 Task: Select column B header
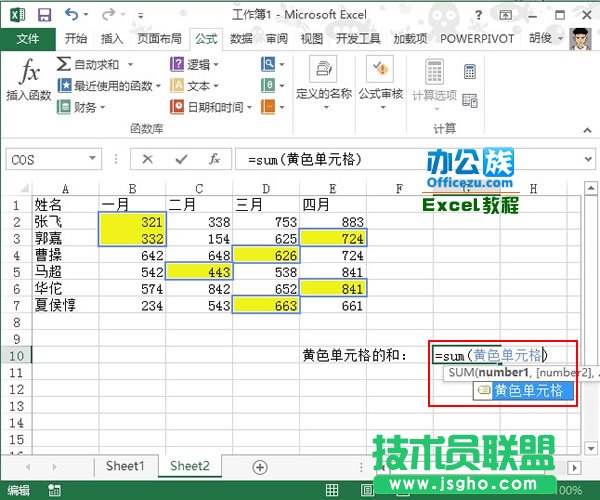click(x=132, y=189)
